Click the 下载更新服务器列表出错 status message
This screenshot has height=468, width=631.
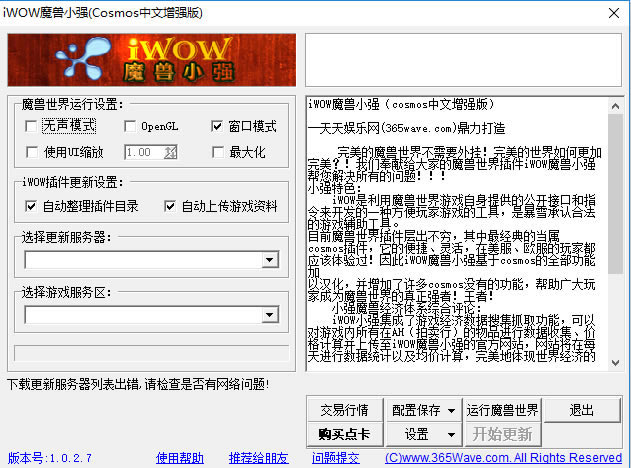(x=138, y=384)
